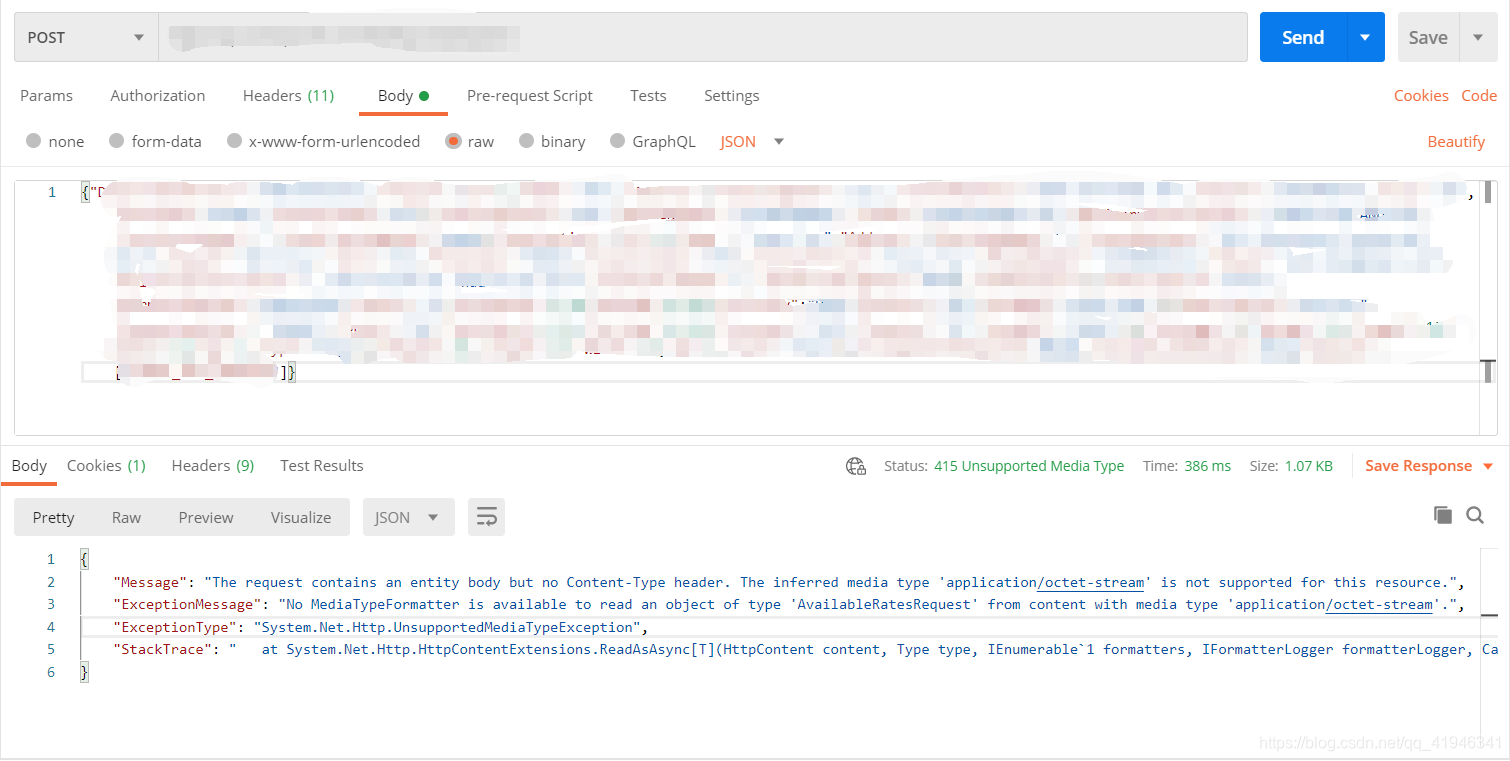The width and height of the screenshot is (1510, 761).
Task: Click the System.Net.Http.UnsupportedMediaTypeException value
Action: [x=447, y=627]
